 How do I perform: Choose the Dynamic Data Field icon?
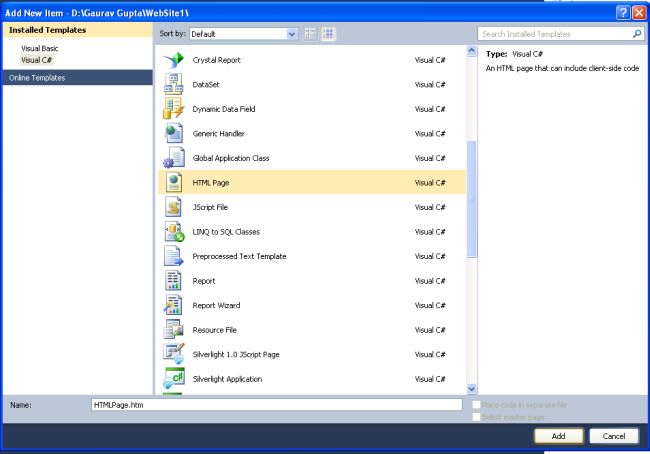pyautogui.click(x=174, y=109)
